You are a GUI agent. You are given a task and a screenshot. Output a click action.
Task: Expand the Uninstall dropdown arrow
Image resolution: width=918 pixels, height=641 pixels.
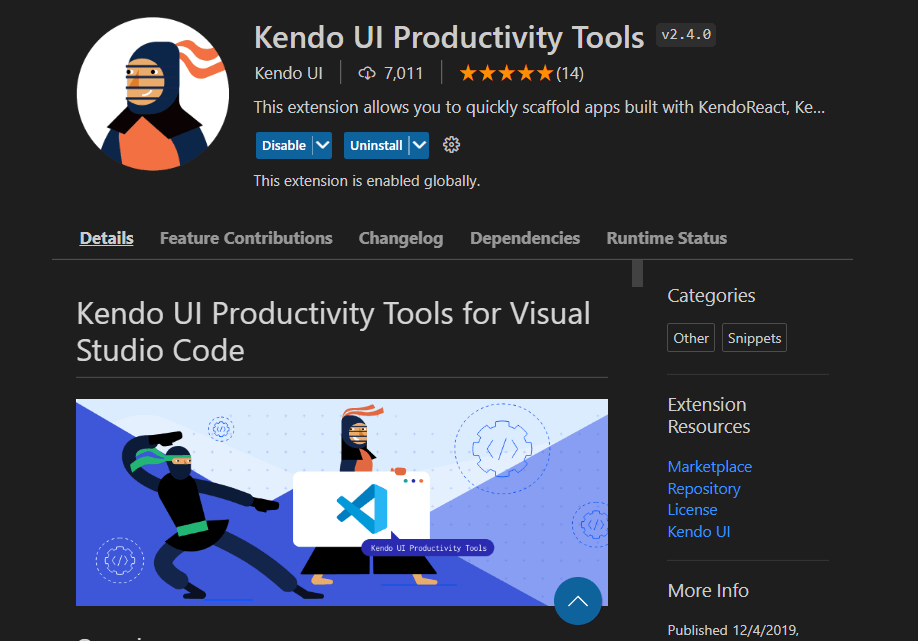[x=420, y=145]
